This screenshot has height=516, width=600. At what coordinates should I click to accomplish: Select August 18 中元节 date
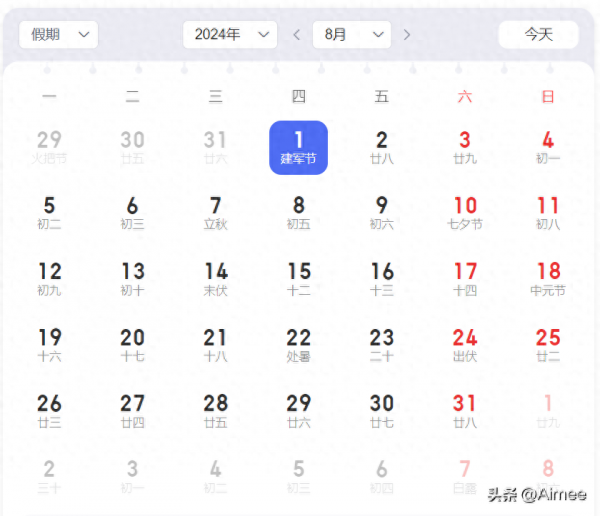548,279
